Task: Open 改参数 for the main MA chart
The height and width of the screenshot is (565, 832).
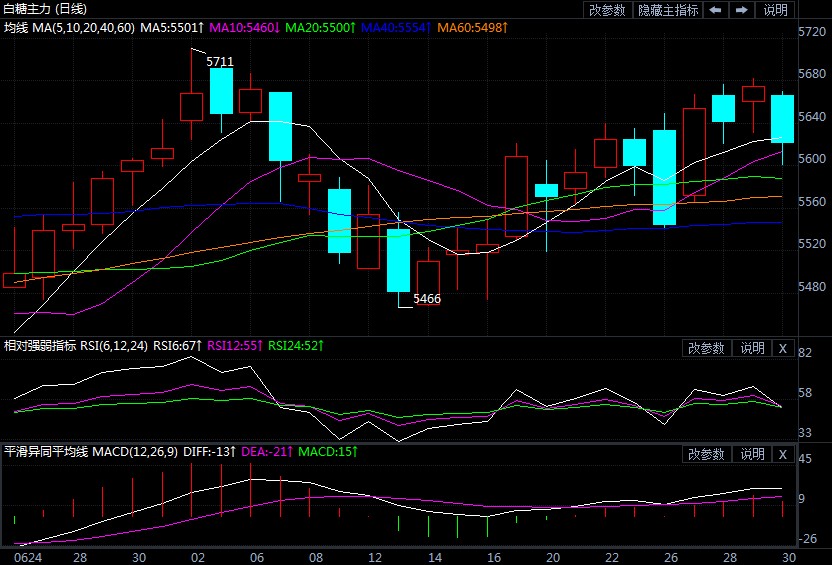Action: click(x=607, y=10)
